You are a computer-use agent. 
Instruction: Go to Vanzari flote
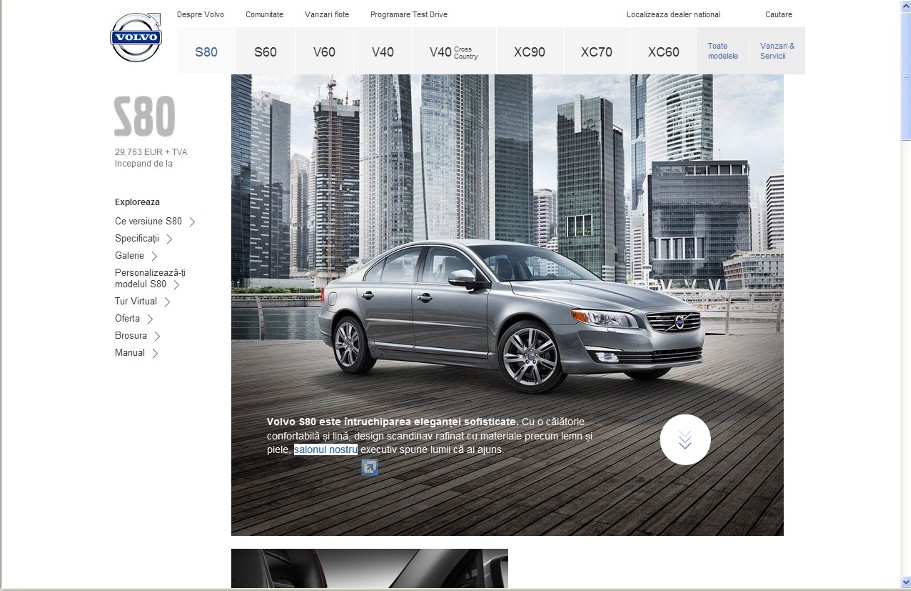pyautogui.click(x=327, y=15)
